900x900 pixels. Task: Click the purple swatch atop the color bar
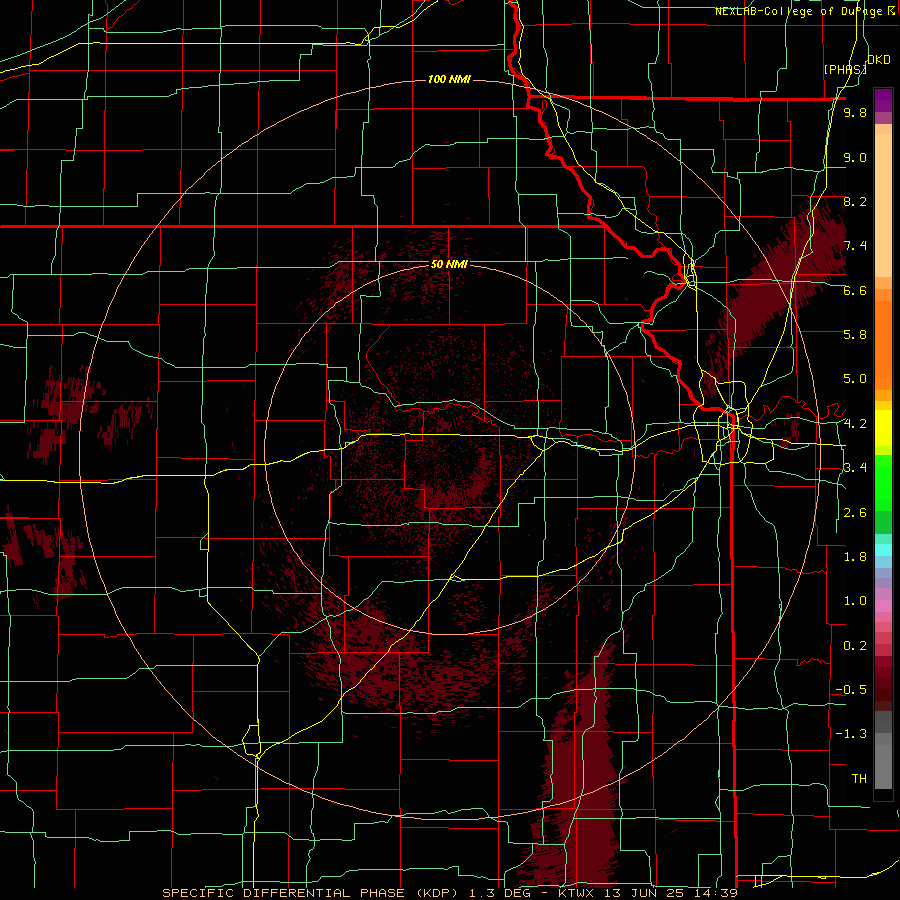883,100
